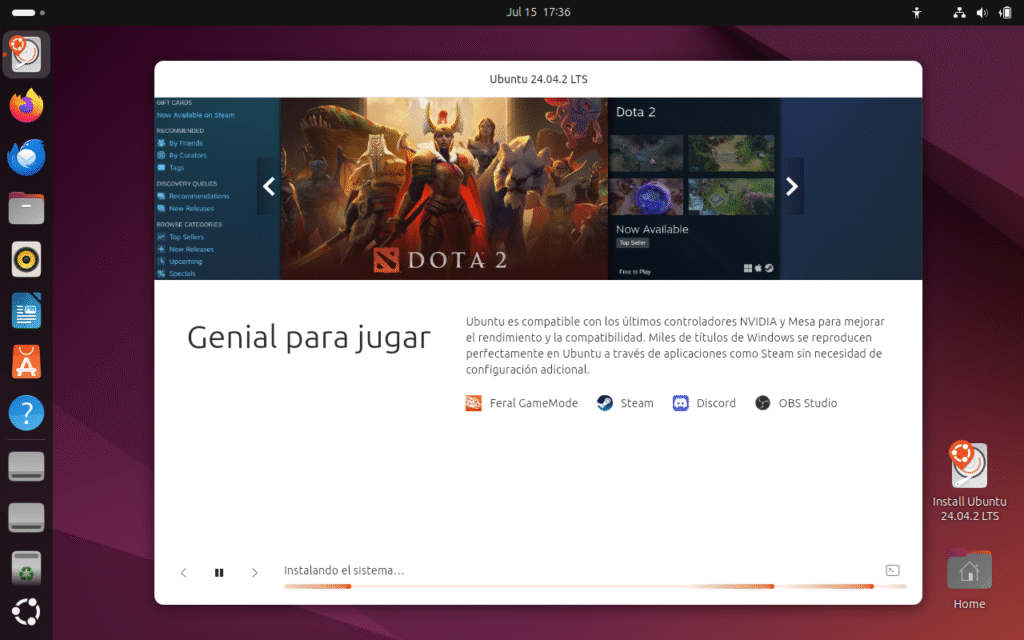
Task: Click the 'Top Seller' tag under Now Available
Action: point(632,243)
